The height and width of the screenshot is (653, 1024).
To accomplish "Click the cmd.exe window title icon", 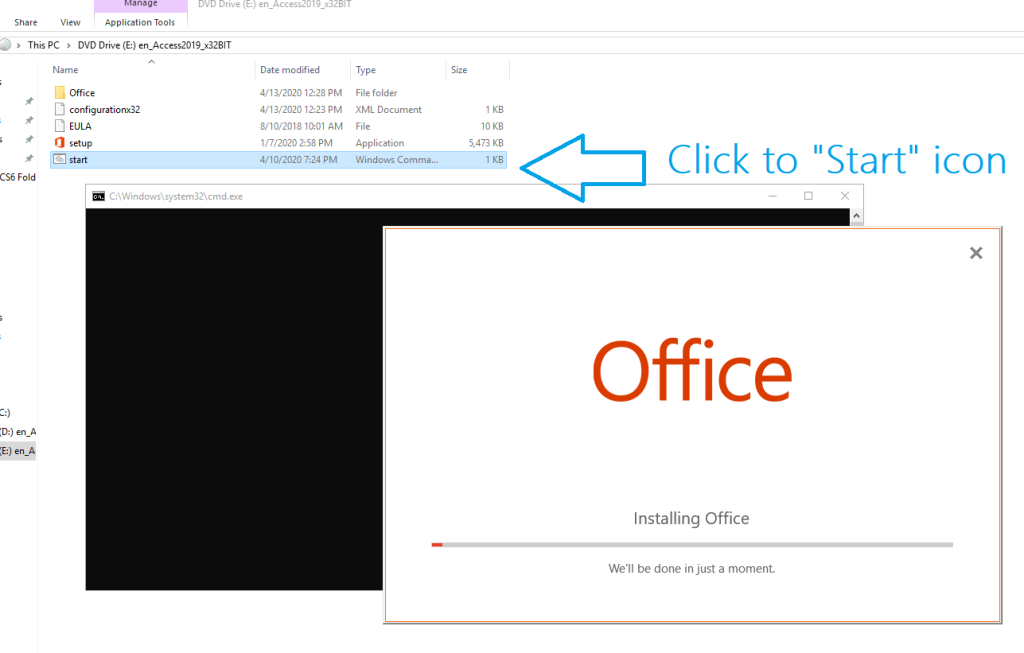I will (99, 196).
